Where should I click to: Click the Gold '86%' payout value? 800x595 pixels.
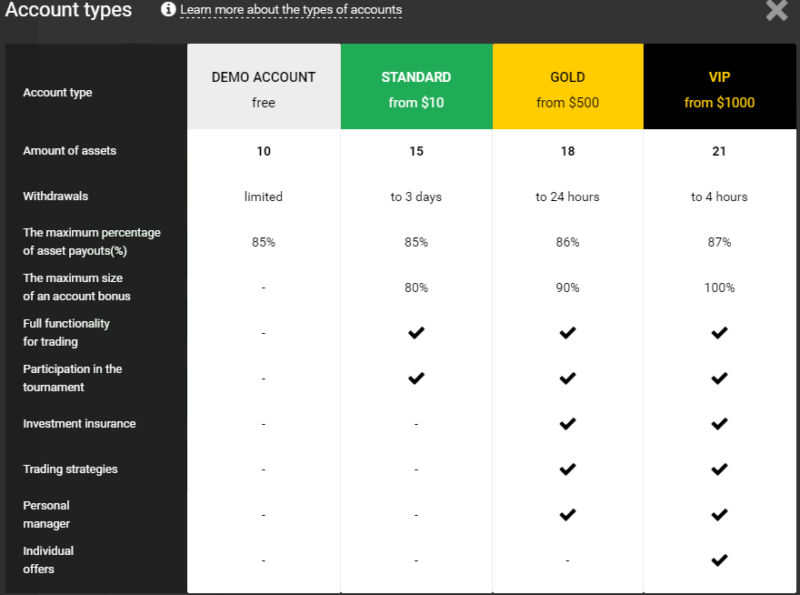[568, 242]
